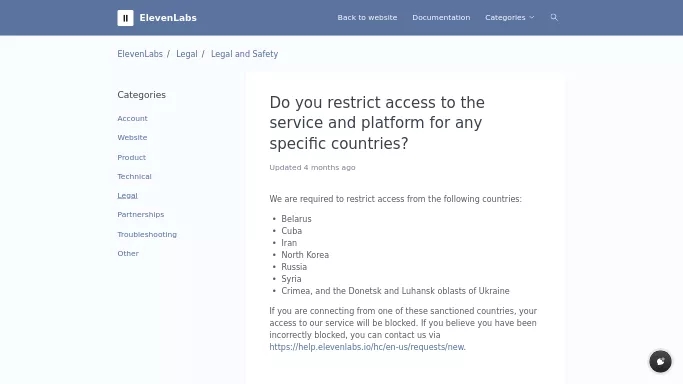
Task: Open the Product category
Action: coord(132,157)
